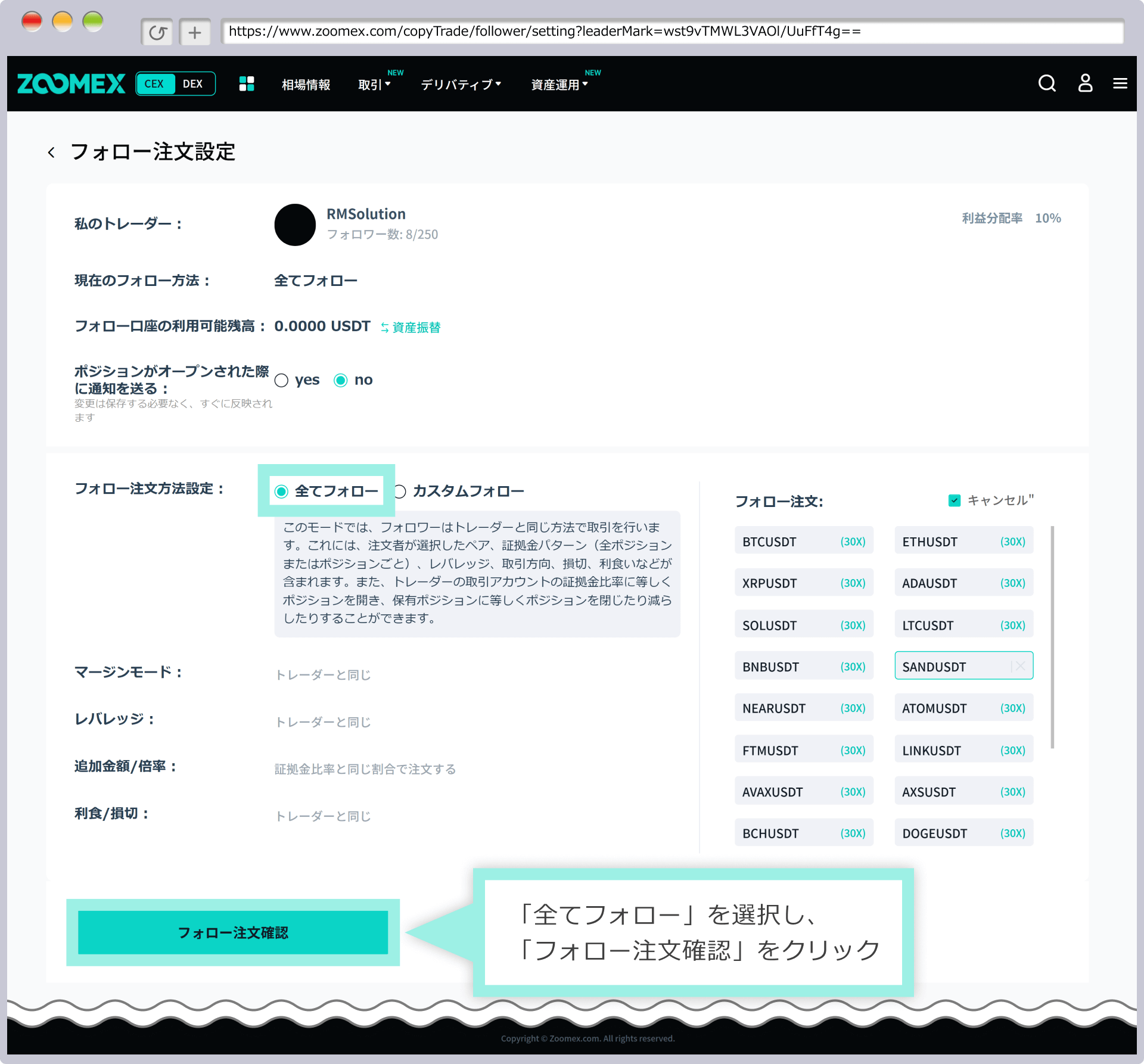The width and height of the screenshot is (1144, 1064).
Task: Click the マージンモード トレーダーと同じ value
Action: pyautogui.click(x=322, y=674)
